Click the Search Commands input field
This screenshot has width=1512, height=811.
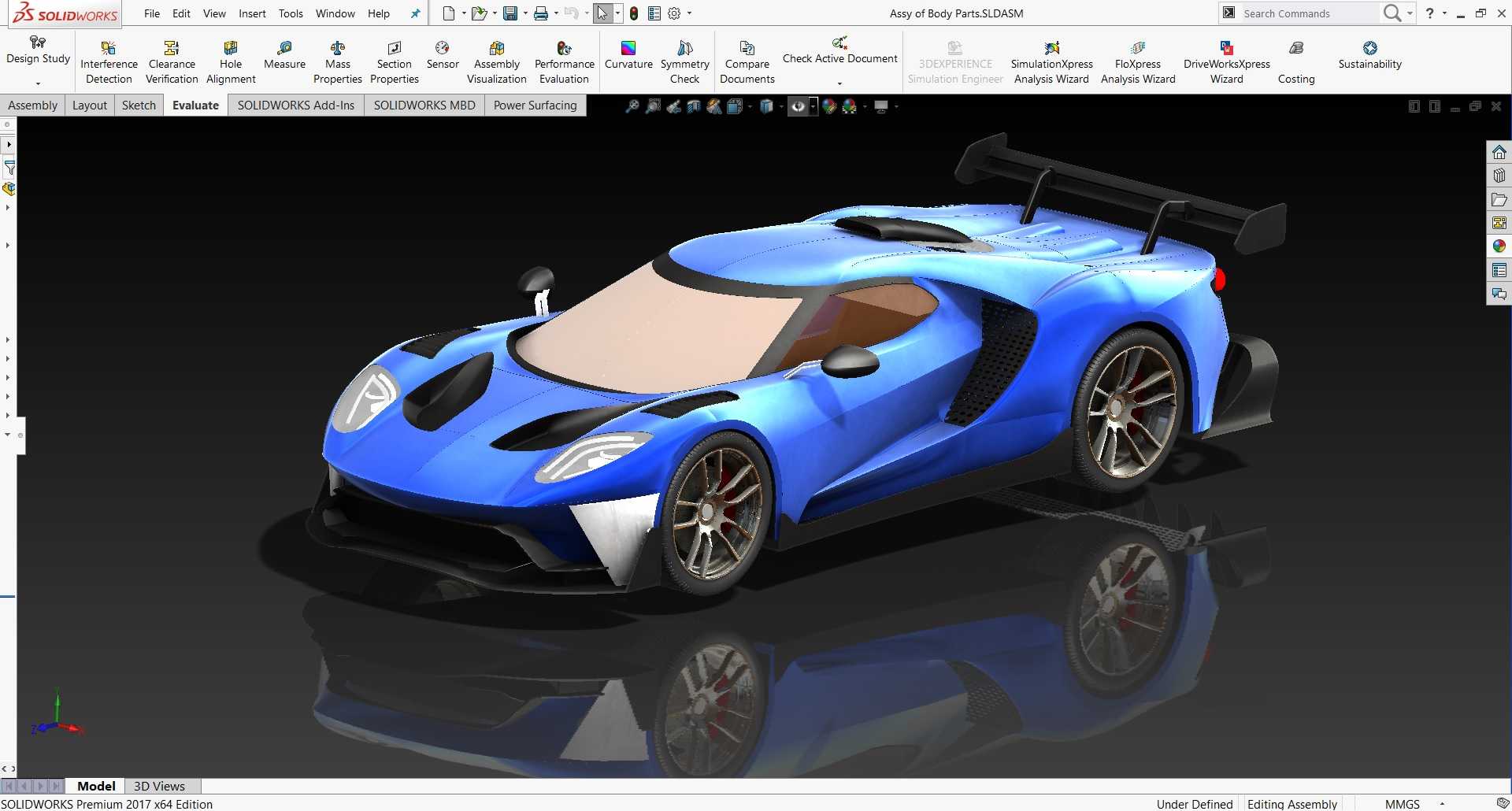pos(1307,13)
